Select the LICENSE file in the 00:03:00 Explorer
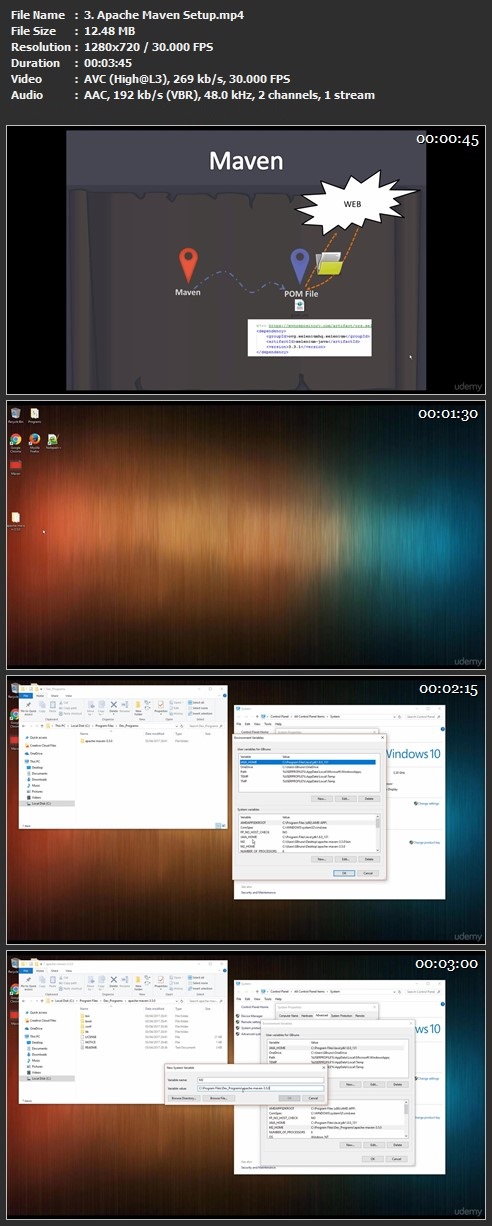 [88, 1037]
